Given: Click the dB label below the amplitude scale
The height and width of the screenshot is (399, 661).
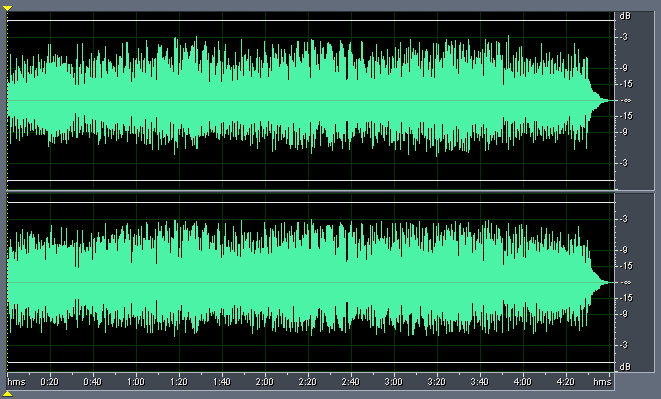Looking at the screenshot, I should tap(625, 367).
